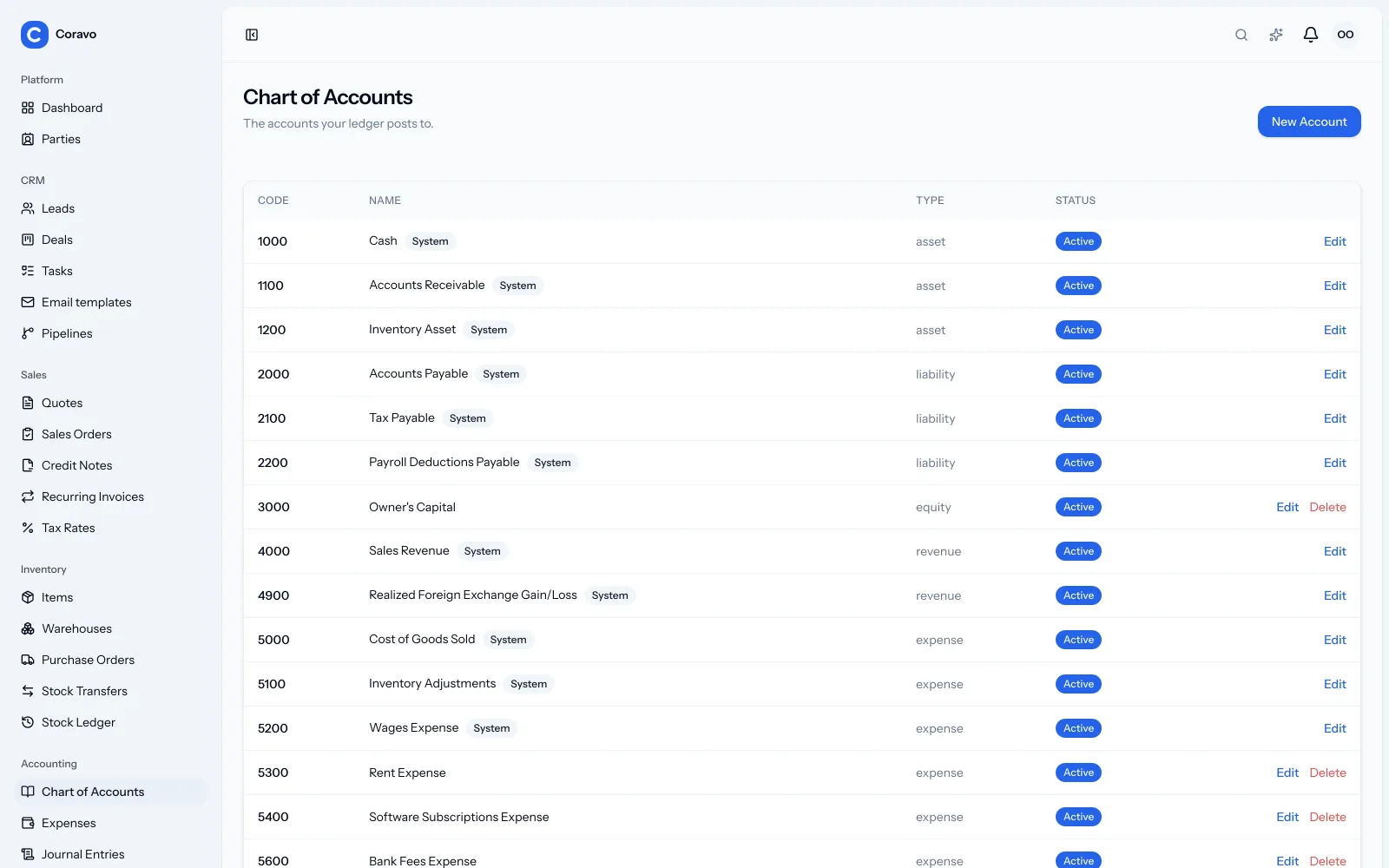
Task: Click the Coravo logo icon
Action: 35,35
